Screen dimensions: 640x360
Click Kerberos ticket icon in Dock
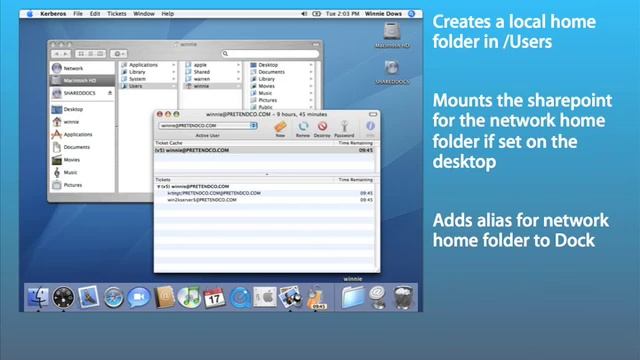316,297
